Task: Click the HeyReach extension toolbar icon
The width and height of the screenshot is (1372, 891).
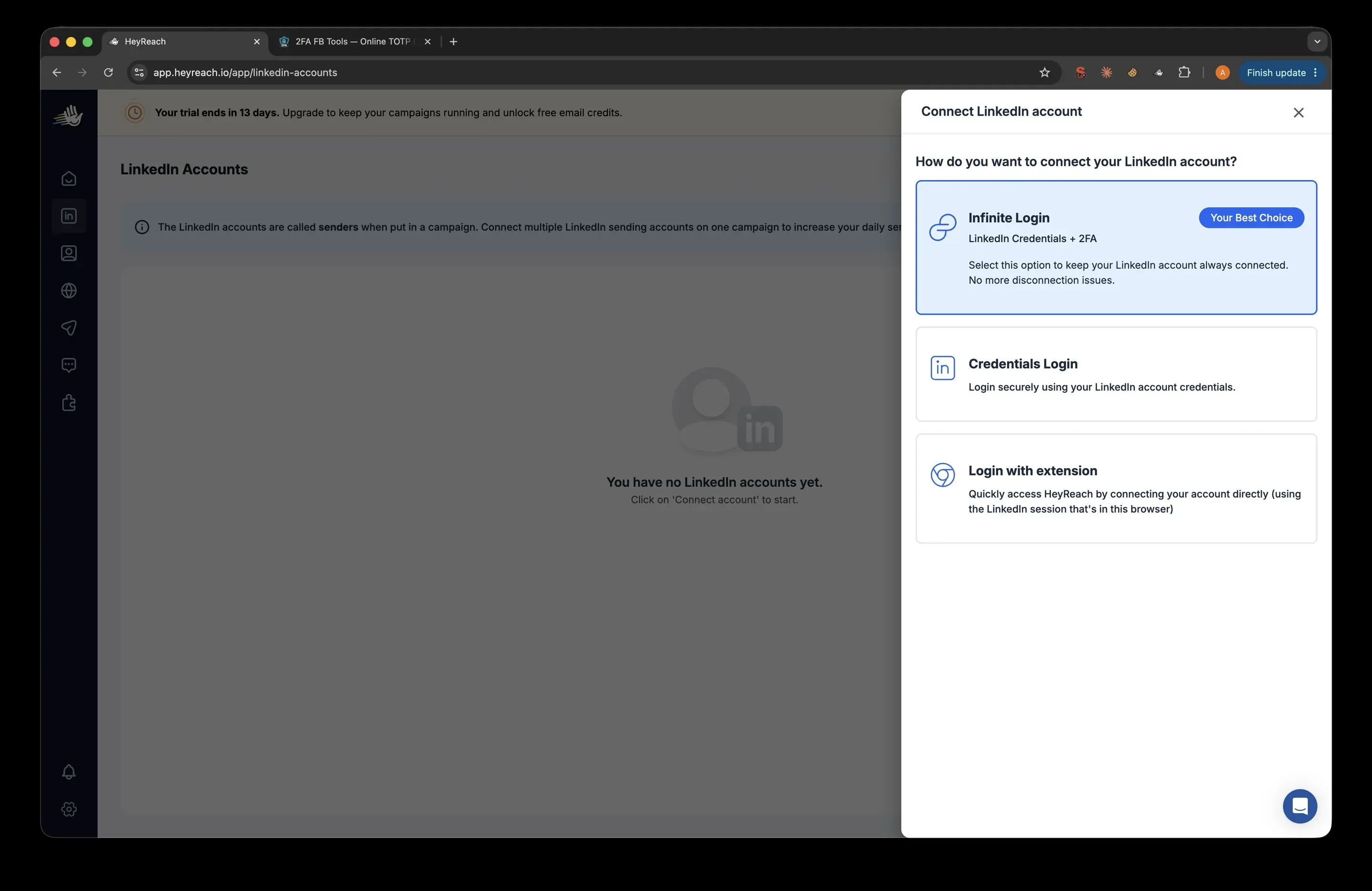Action: coord(1158,72)
